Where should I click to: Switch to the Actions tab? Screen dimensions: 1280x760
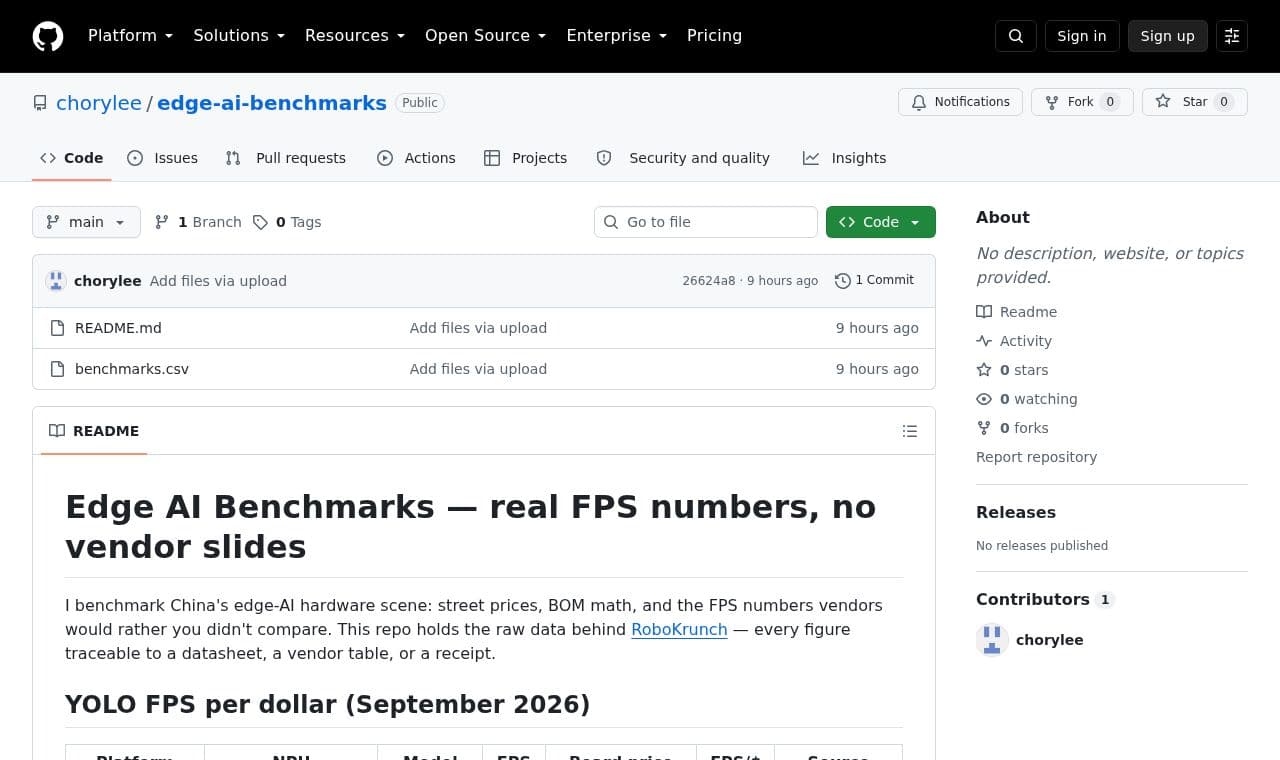click(416, 158)
